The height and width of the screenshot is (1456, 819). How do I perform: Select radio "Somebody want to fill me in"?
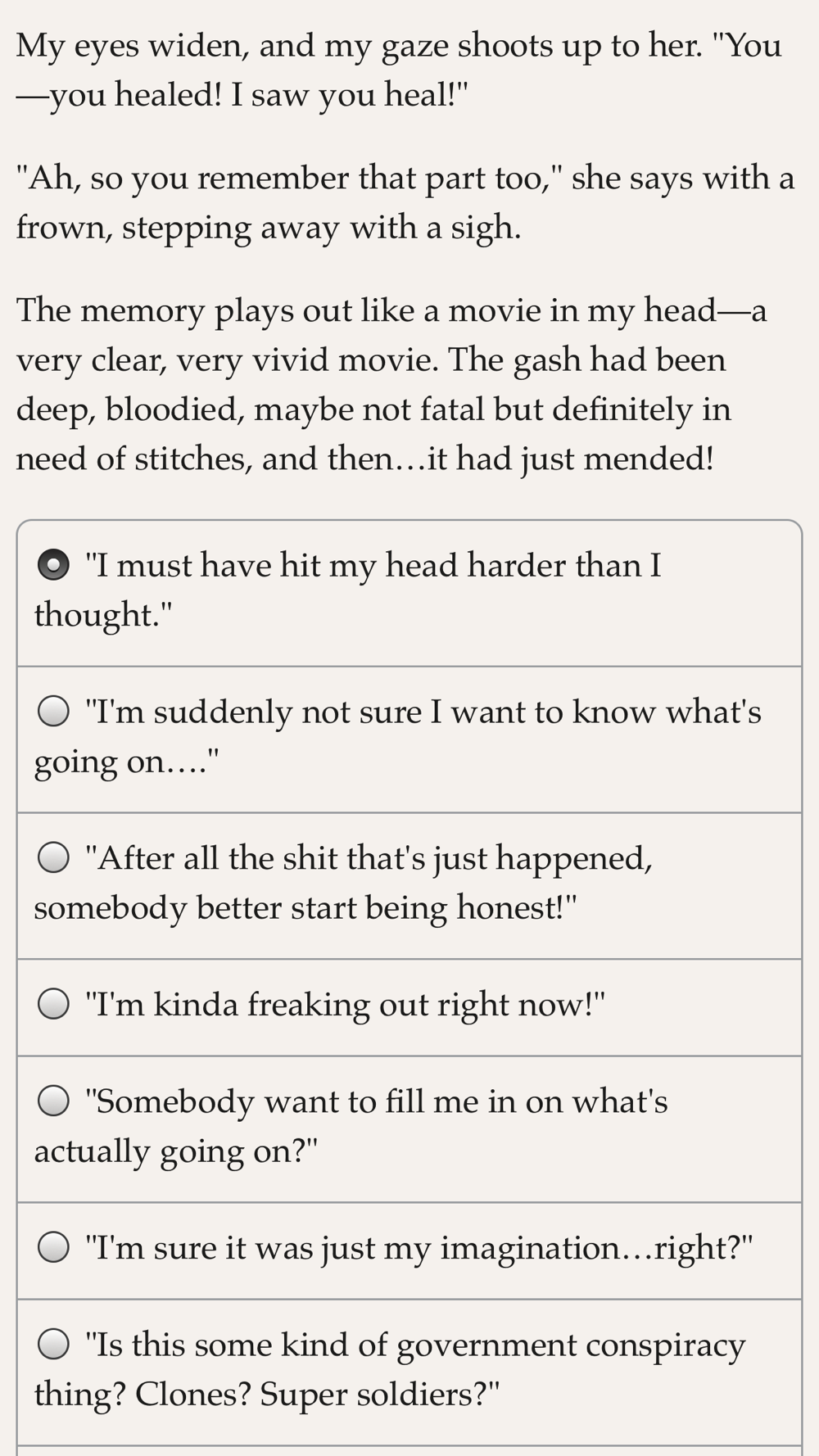click(54, 1101)
